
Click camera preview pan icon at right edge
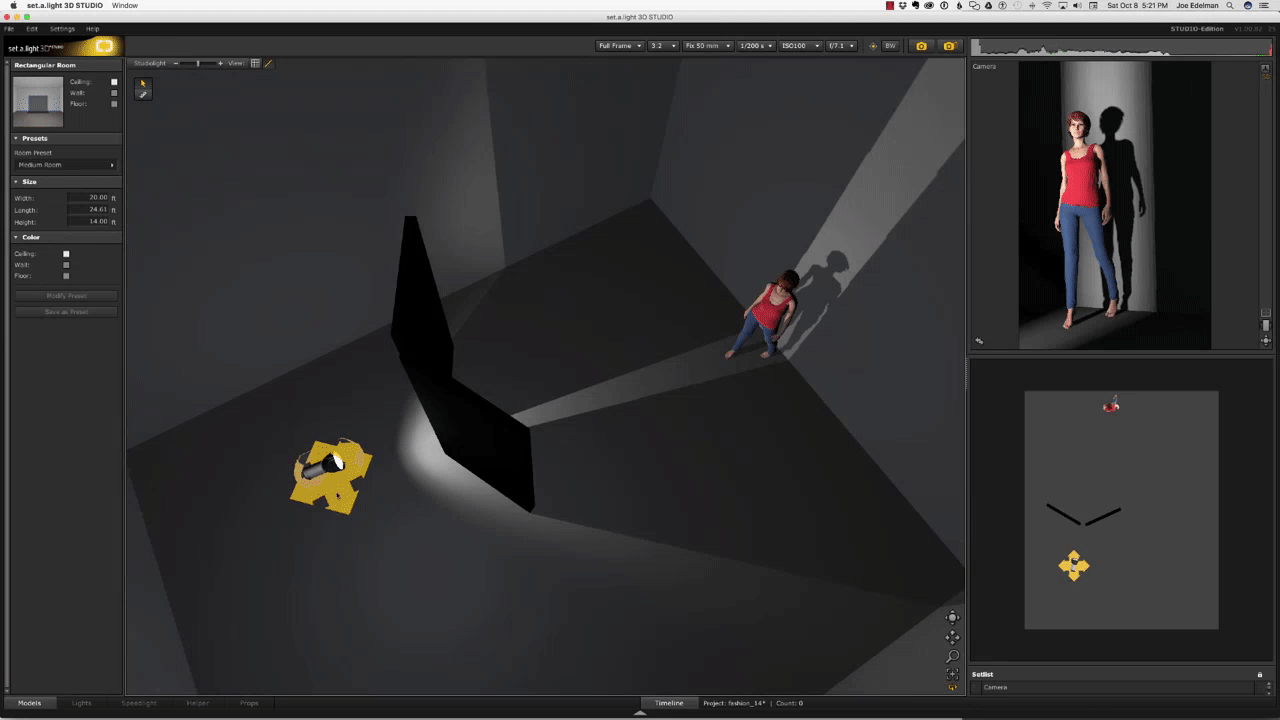point(1266,341)
